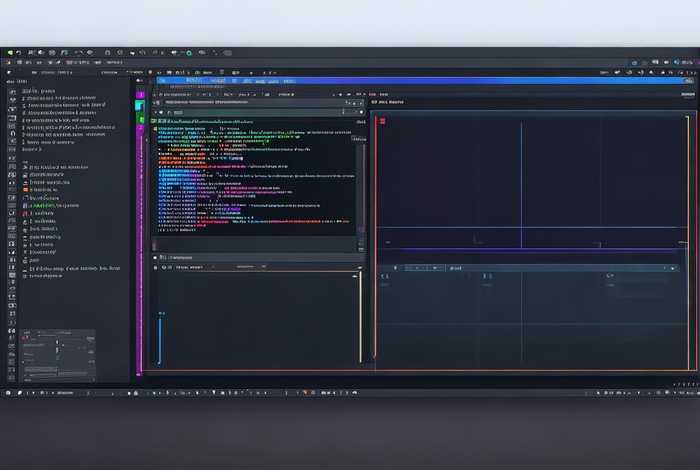700x470 pixels.
Task: Select the cyan block in the vertical color strip
Action: [140, 106]
